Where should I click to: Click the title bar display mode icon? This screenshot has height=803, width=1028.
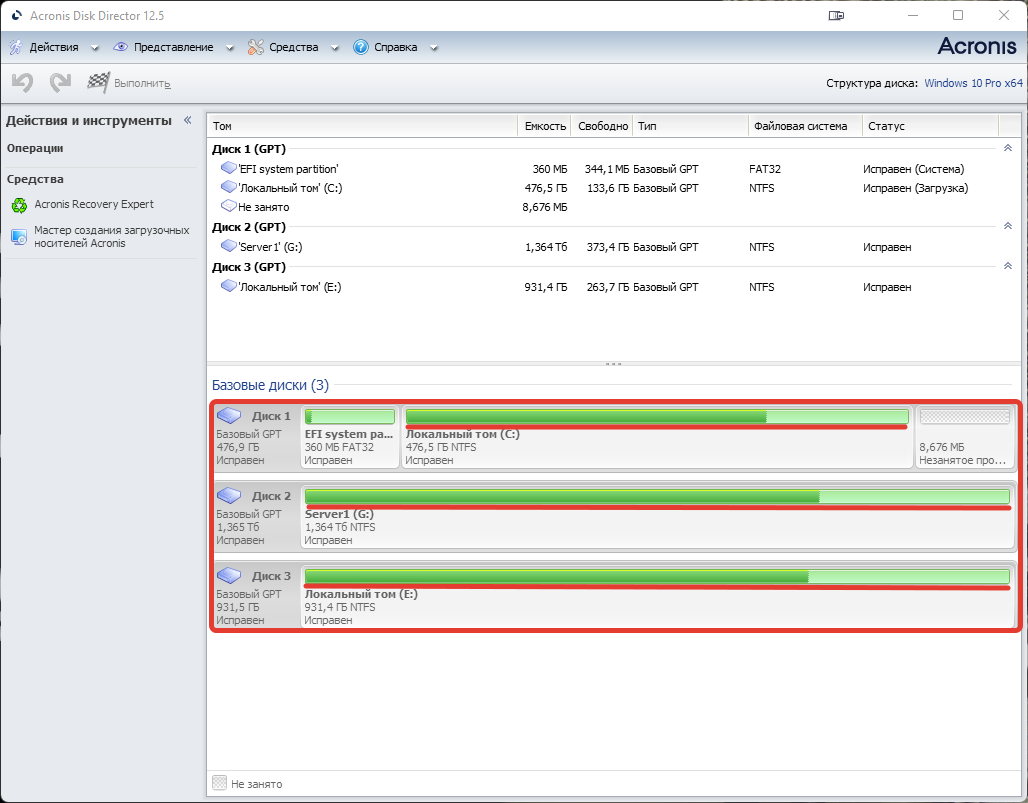coord(836,15)
